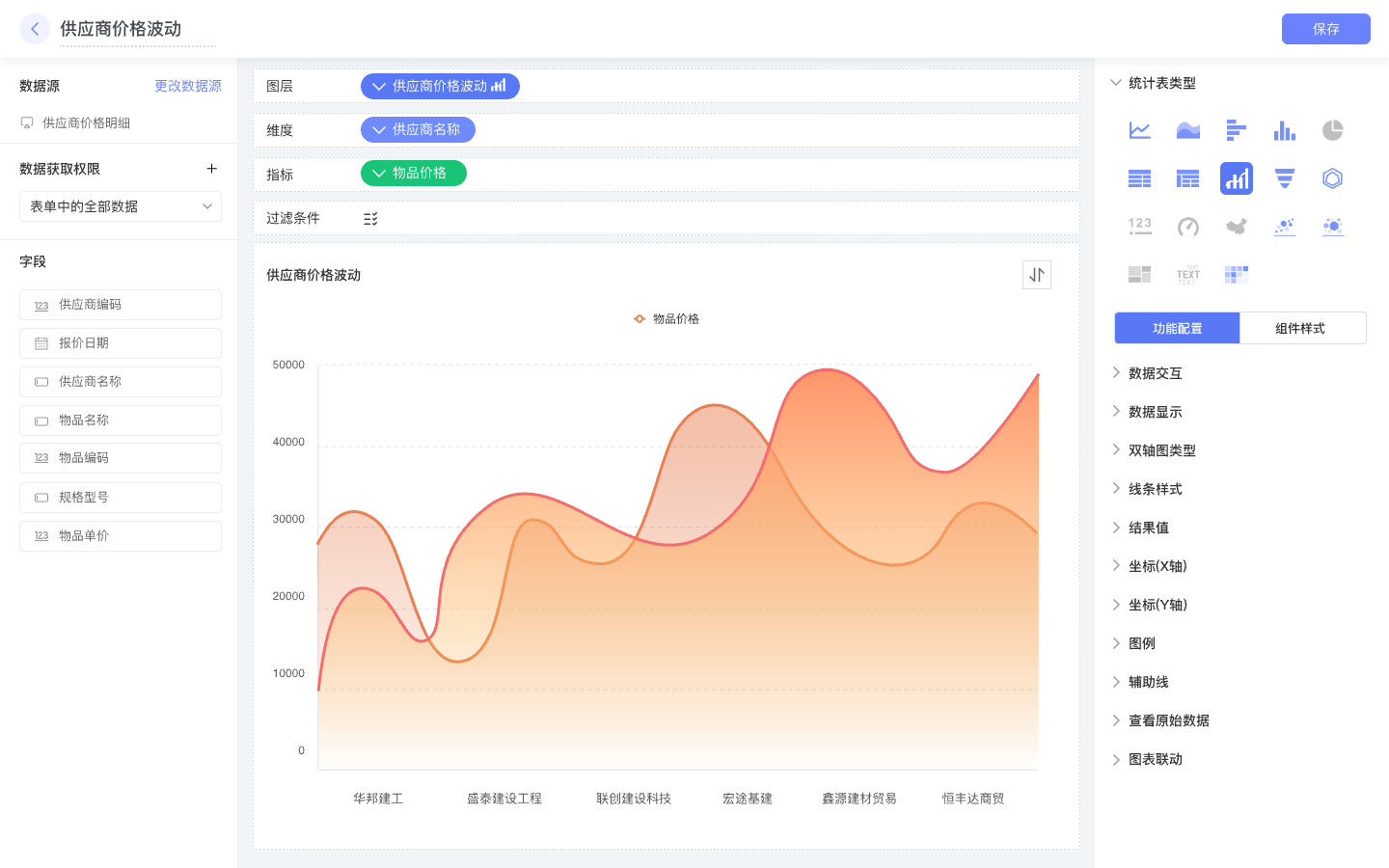This screenshot has width=1389, height=868.
Task: Pick the funnel chart type icon
Action: [1284, 178]
